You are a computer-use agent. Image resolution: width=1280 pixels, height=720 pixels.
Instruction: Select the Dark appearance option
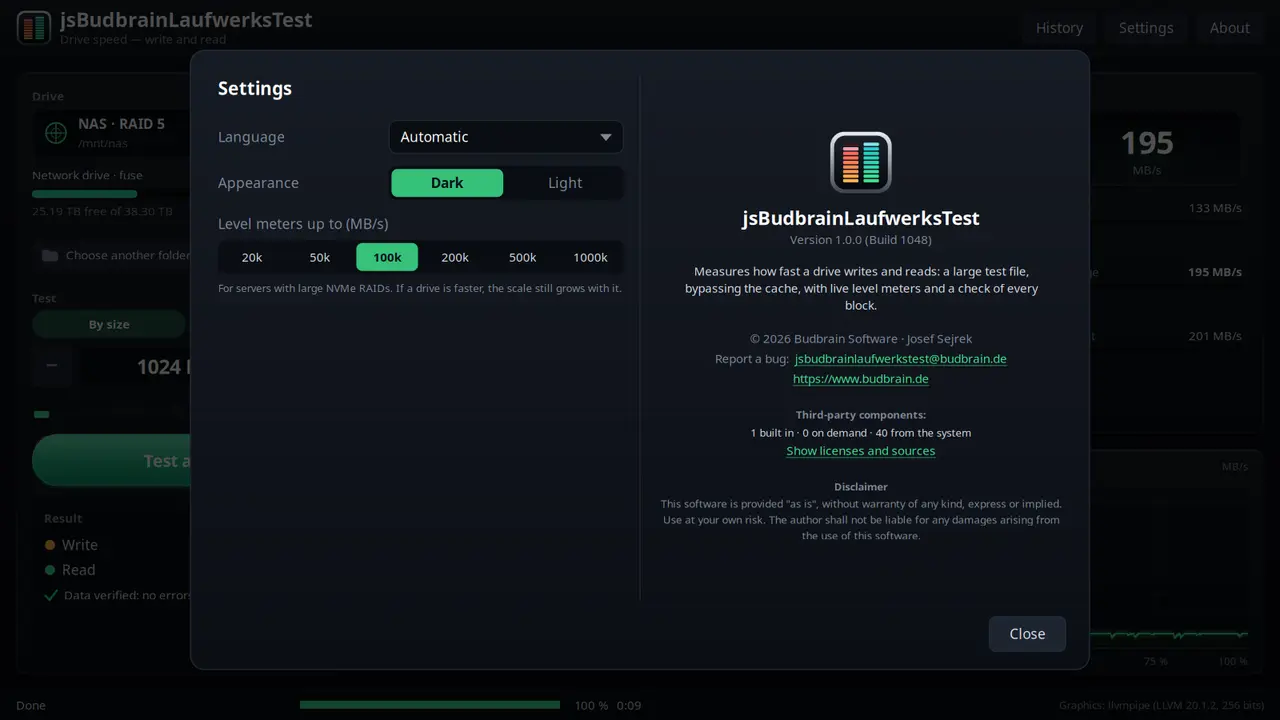click(x=447, y=183)
